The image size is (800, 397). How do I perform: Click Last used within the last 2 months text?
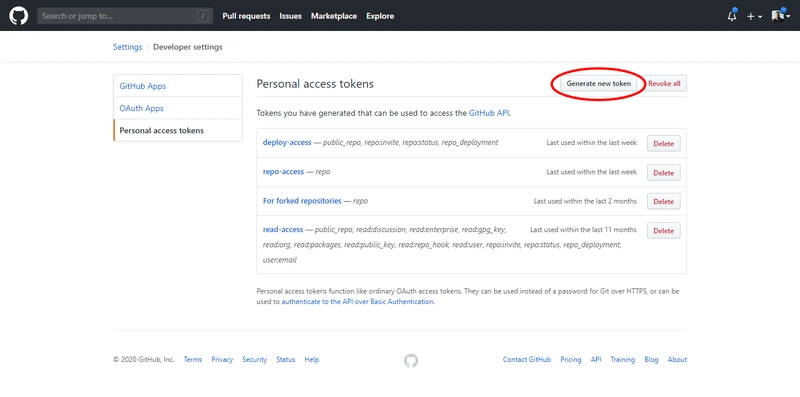[x=585, y=202]
